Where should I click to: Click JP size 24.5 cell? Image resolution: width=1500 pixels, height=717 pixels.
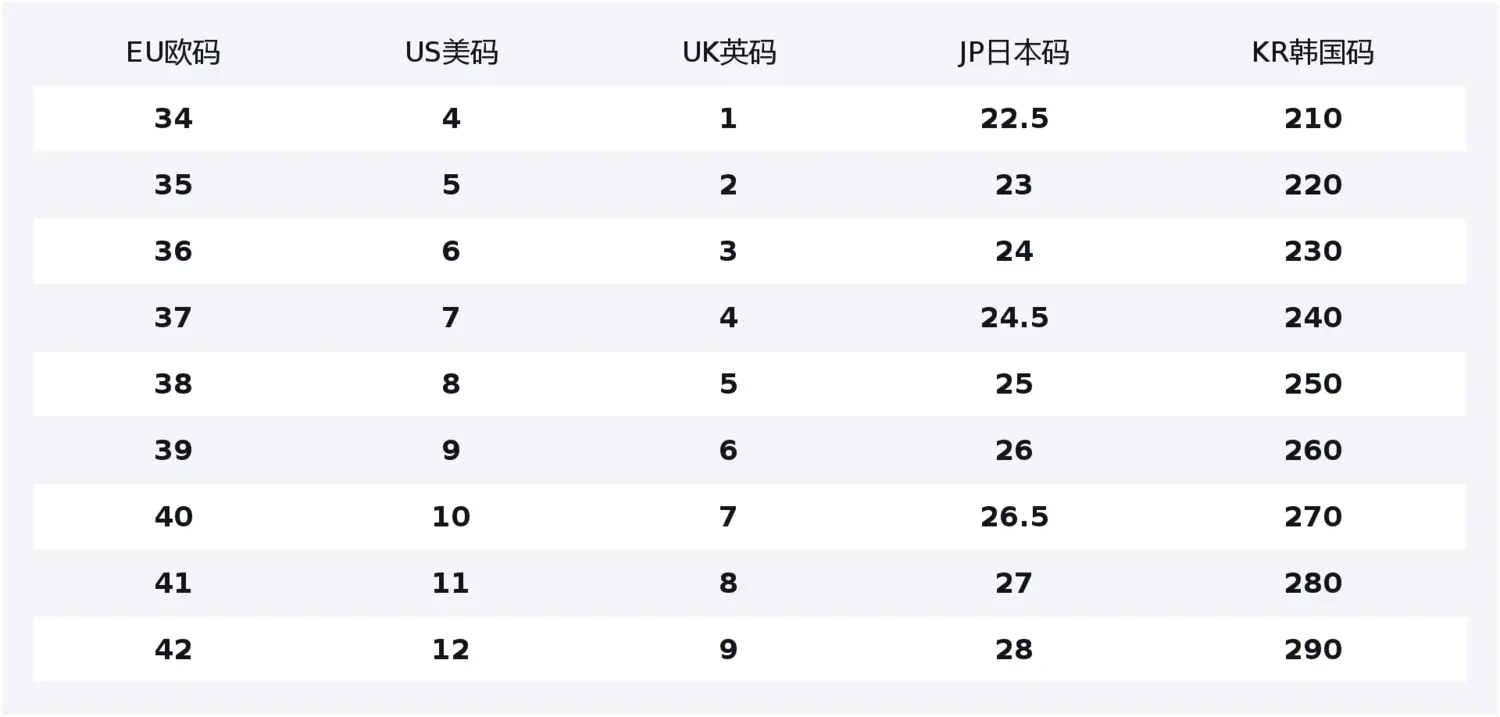[x=1014, y=318]
